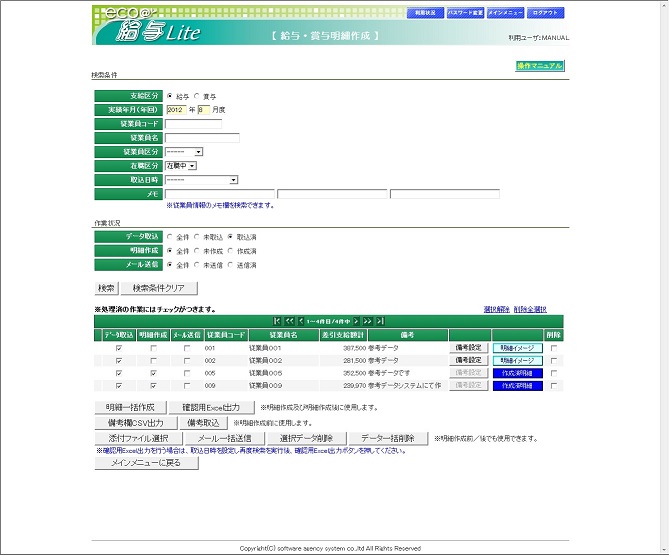
Task: Focus the month field showing 8
Action: pyautogui.click(x=204, y=110)
